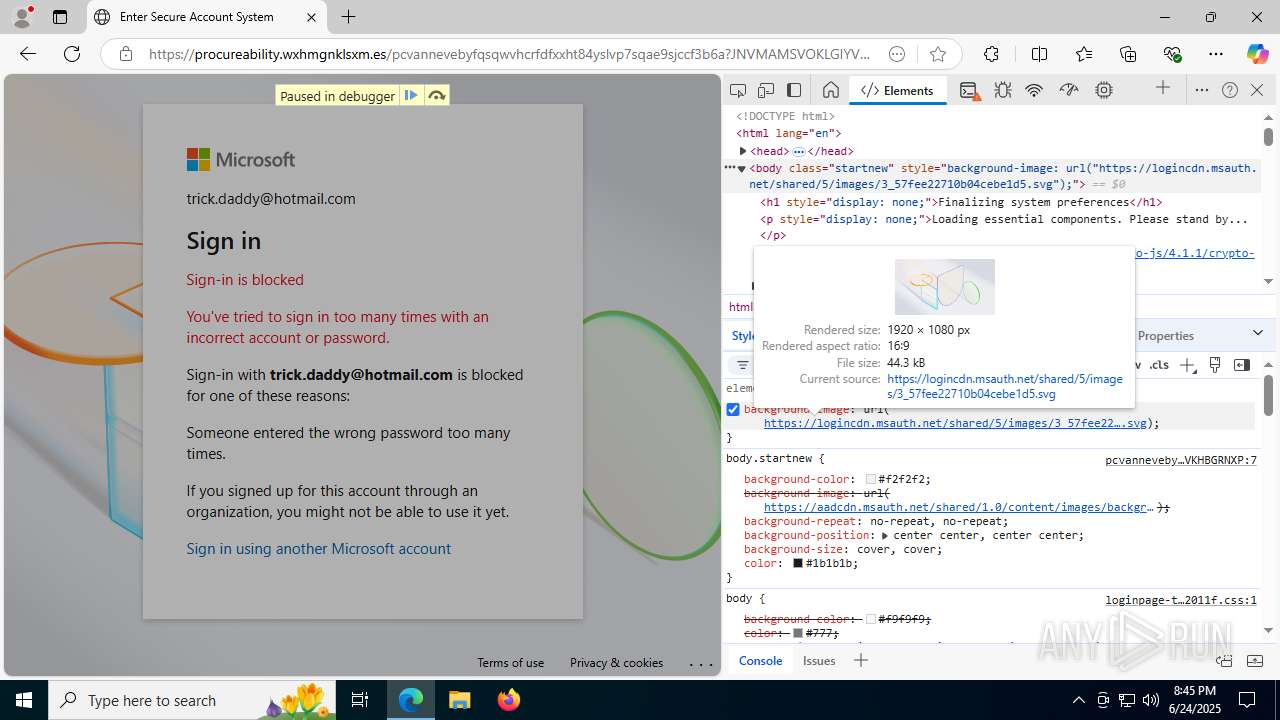Step over next function call icon

(x=437, y=96)
